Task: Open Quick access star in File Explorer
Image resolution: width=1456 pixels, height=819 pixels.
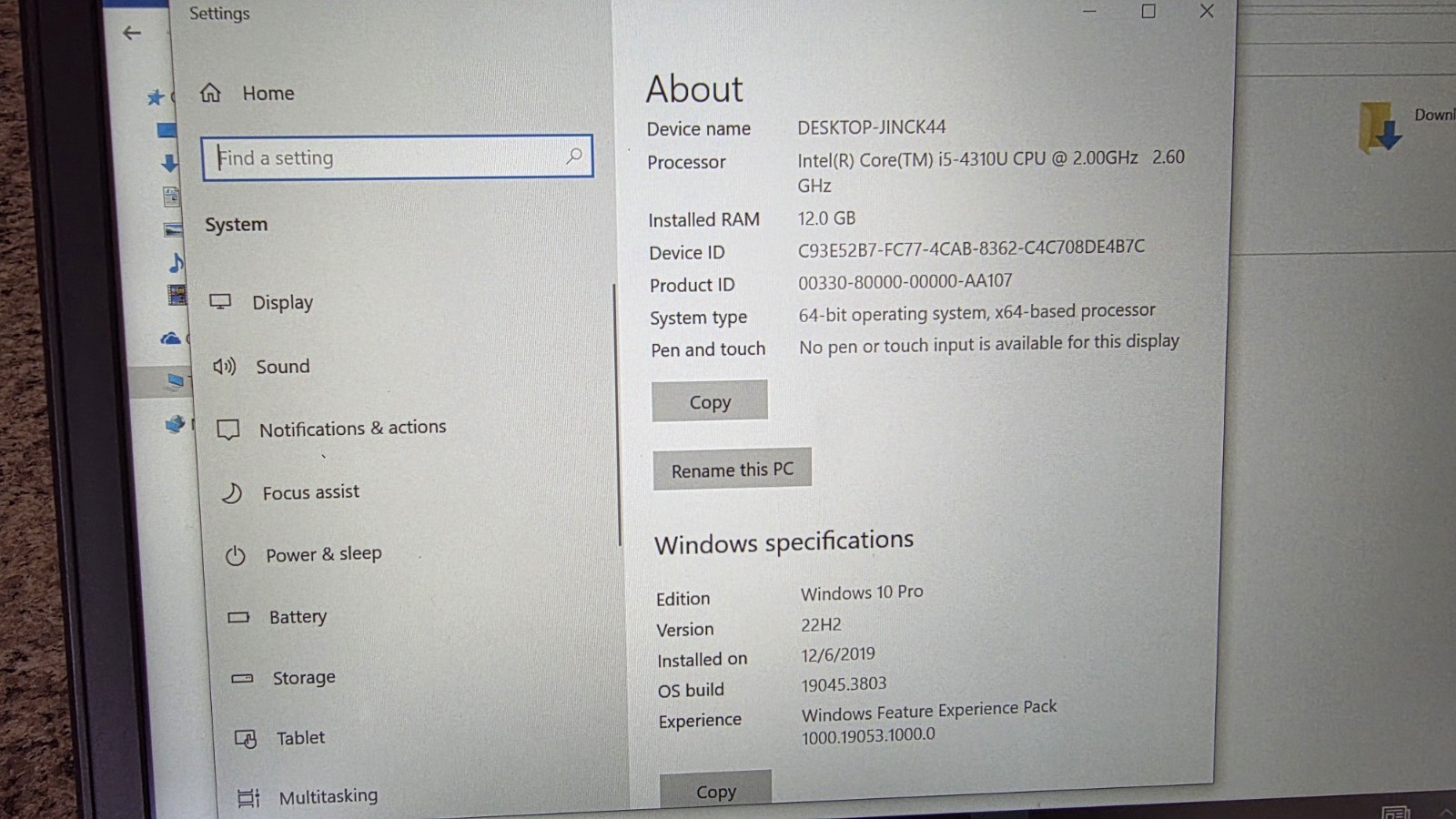Action: click(156, 96)
